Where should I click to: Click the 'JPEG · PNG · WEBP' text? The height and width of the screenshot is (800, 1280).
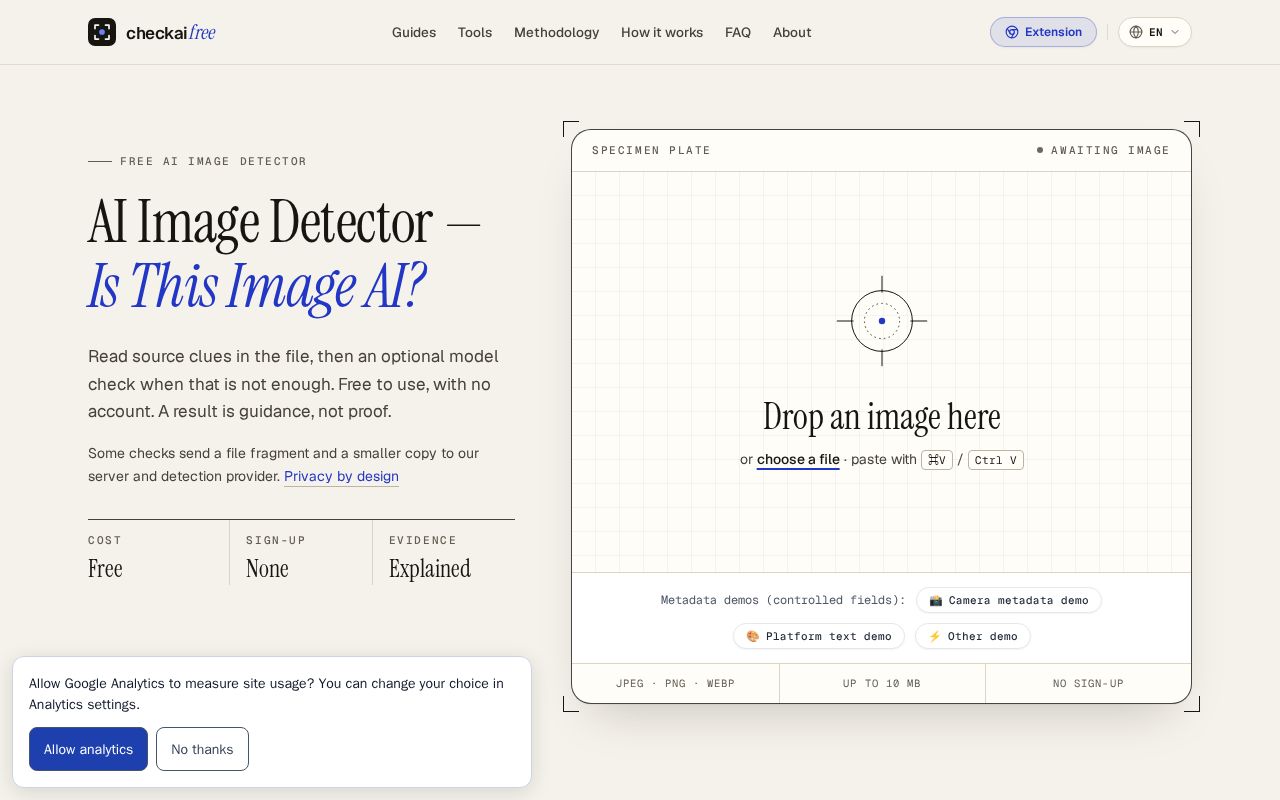click(x=675, y=683)
